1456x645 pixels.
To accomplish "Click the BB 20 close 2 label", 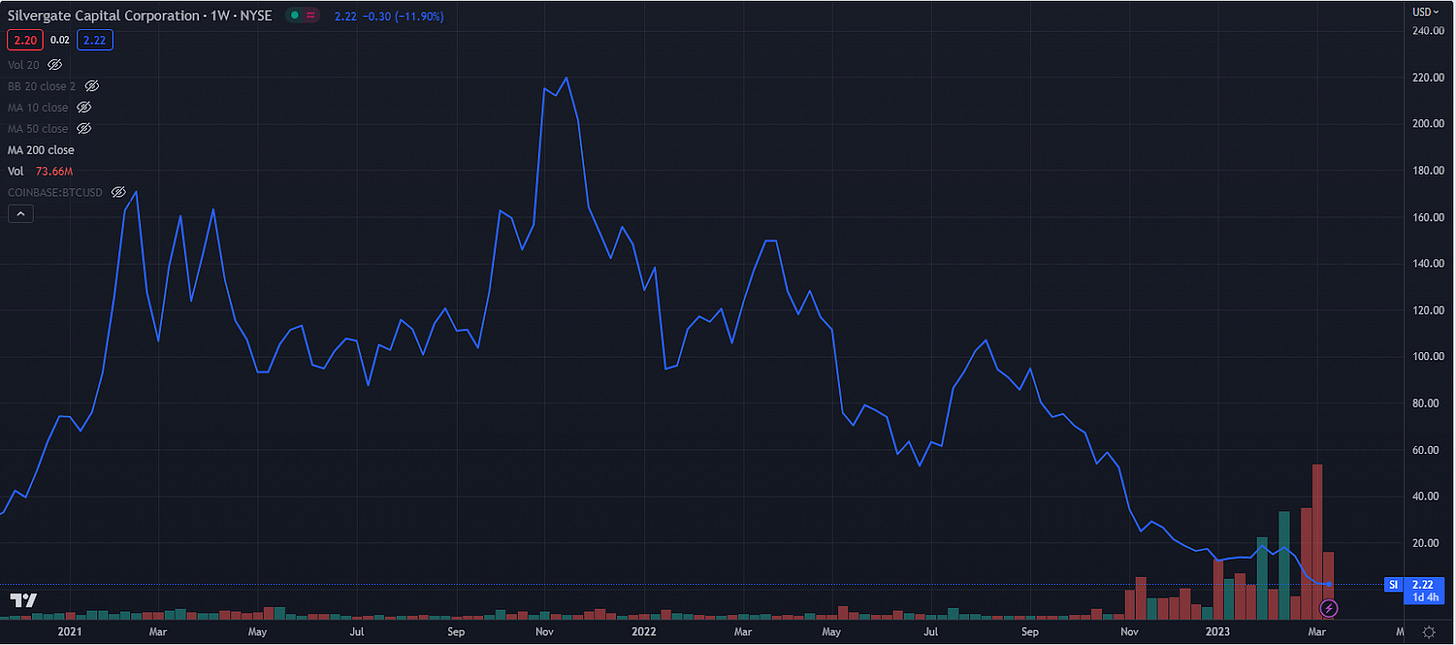I will point(42,86).
